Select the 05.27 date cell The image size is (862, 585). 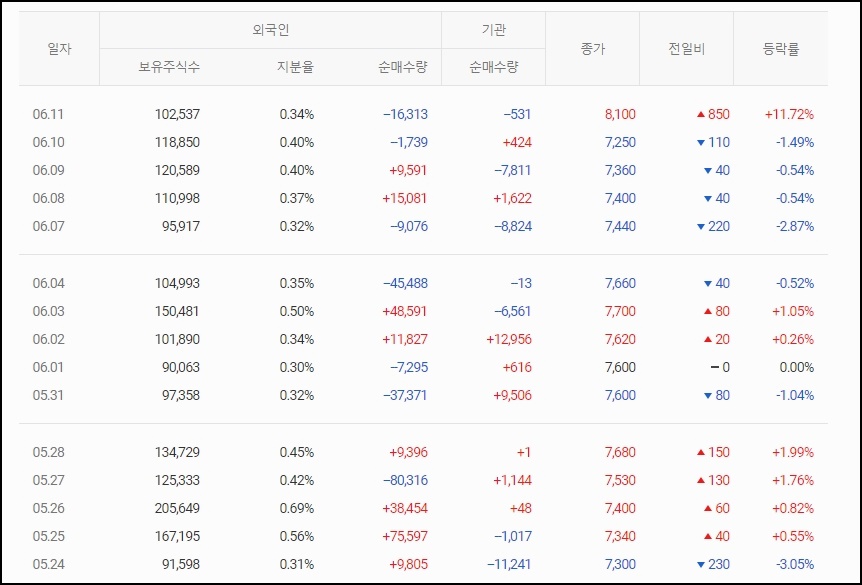pyautogui.click(x=48, y=481)
